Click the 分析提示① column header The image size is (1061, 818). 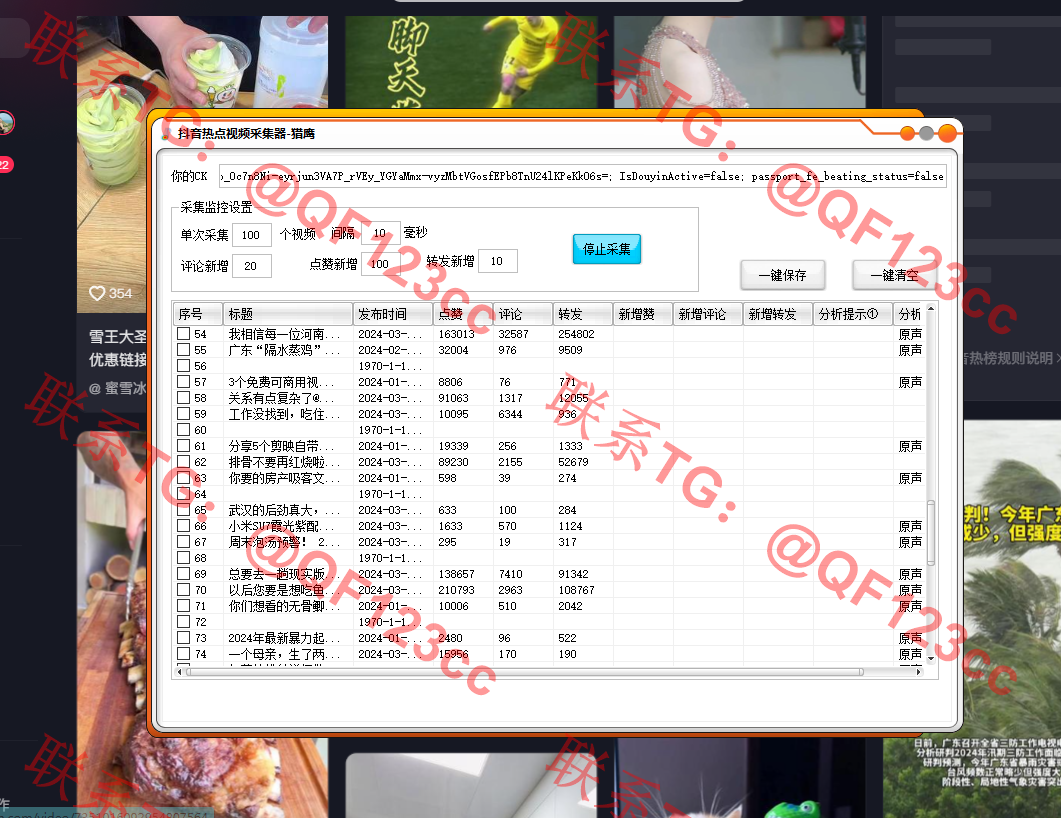point(853,314)
